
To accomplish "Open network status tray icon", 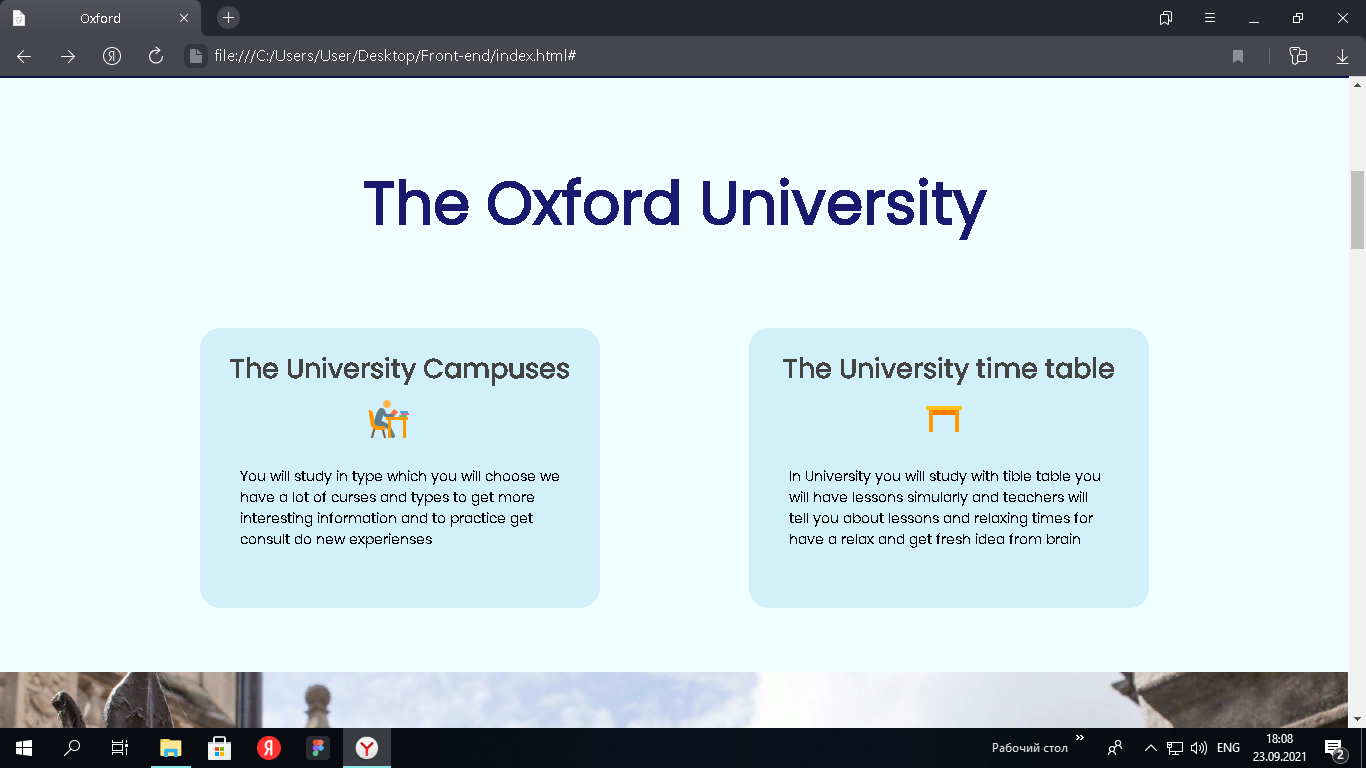I will click(x=1175, y=748).
